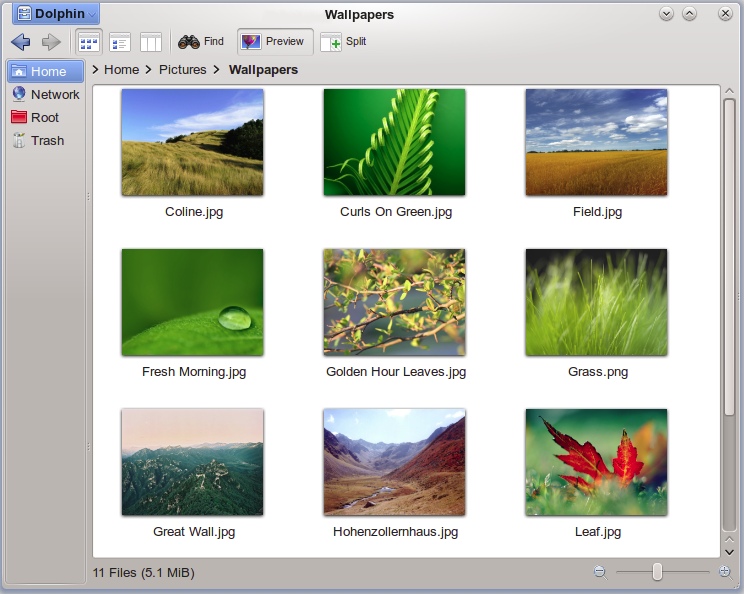The image size is (744, 594).
Task: Toggle the Preview button
Action: click(x=275, y=42)
